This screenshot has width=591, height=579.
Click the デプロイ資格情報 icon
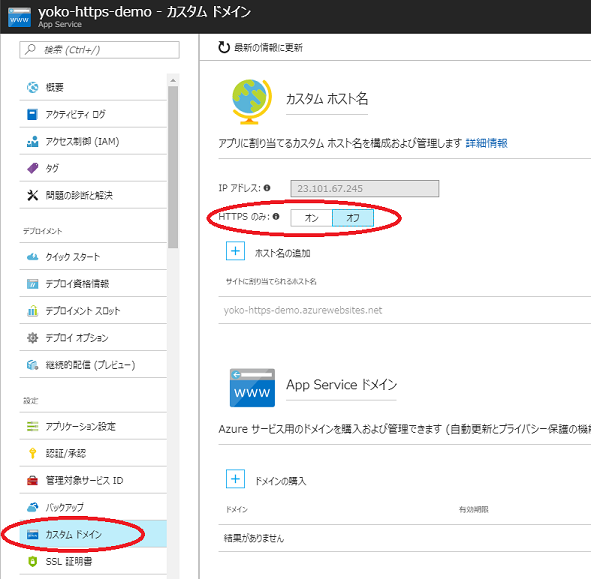click(32, 284)
